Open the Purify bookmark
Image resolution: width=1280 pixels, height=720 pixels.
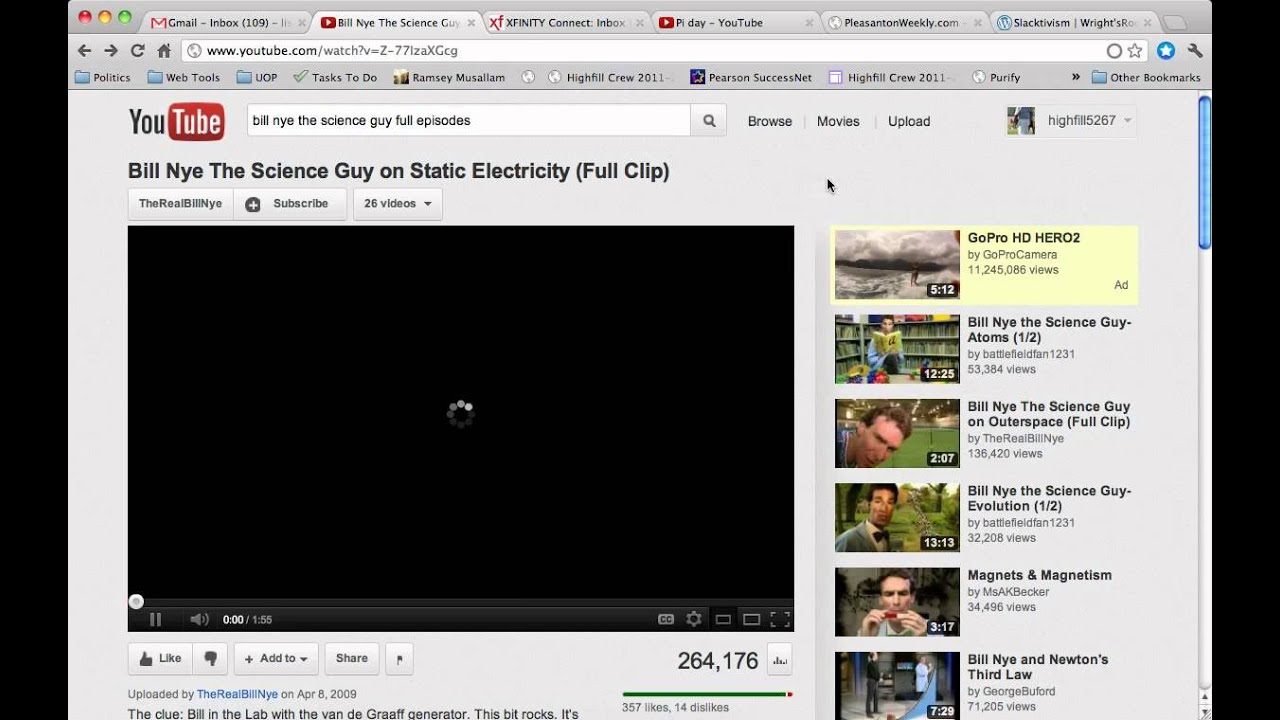point(996,77)
